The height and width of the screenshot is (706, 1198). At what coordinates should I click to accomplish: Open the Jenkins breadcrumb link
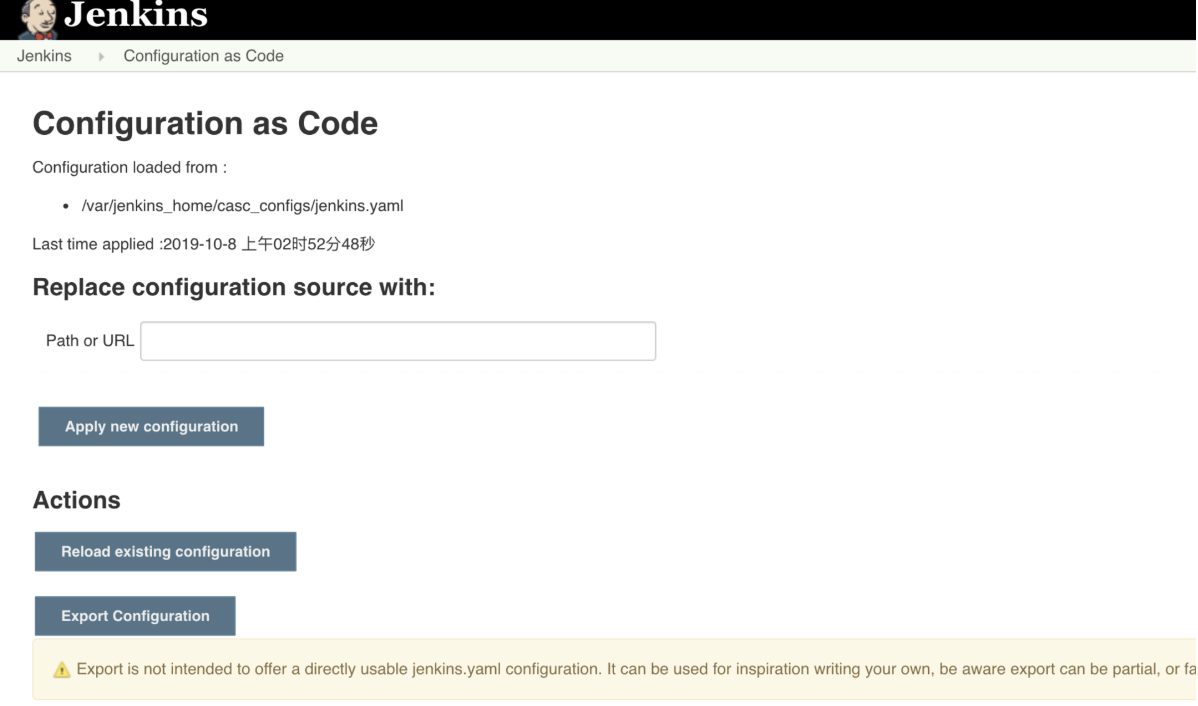44,56
